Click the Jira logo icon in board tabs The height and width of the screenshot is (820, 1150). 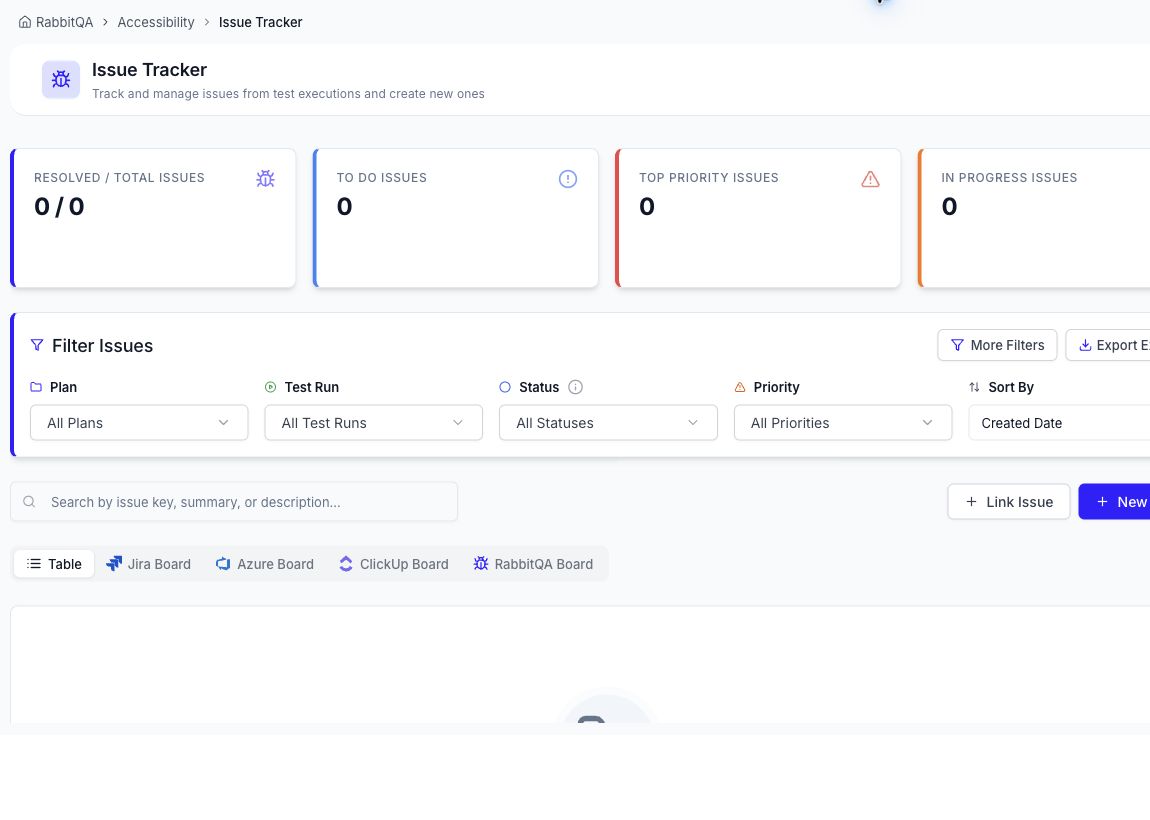click(x=114, y=563)
